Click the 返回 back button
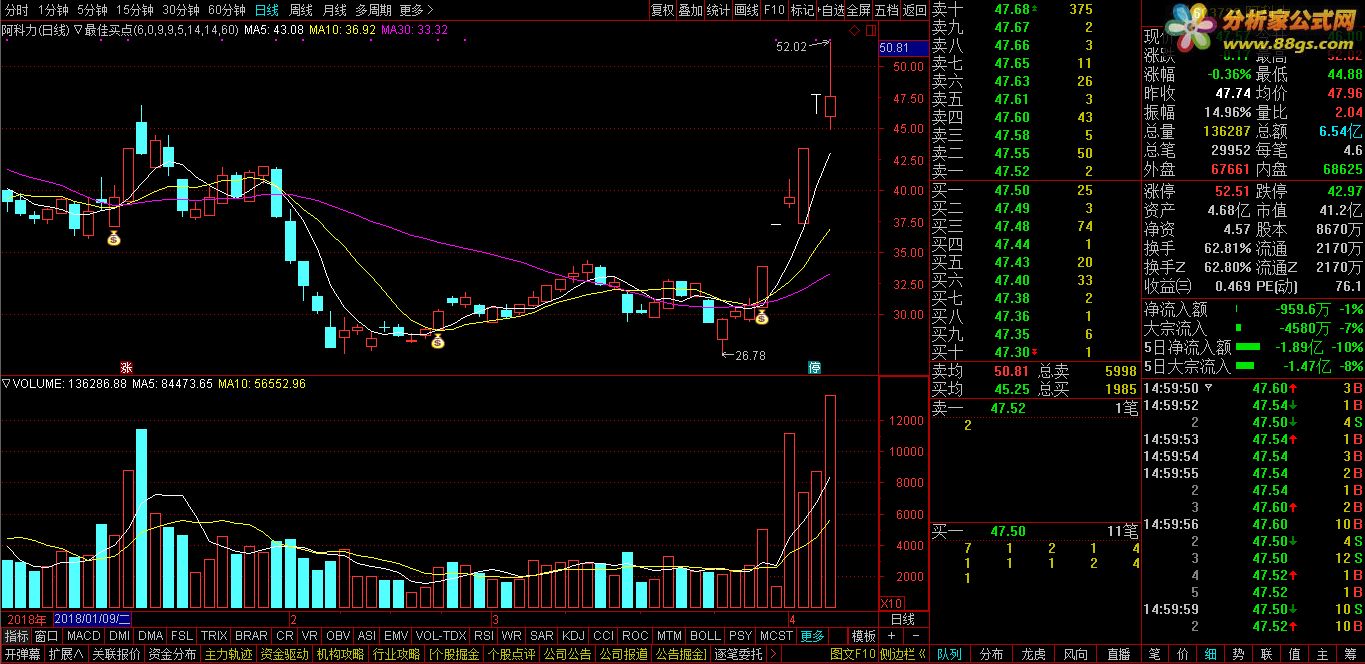Viewport: 1365px width, 664px height. point(915,10)
